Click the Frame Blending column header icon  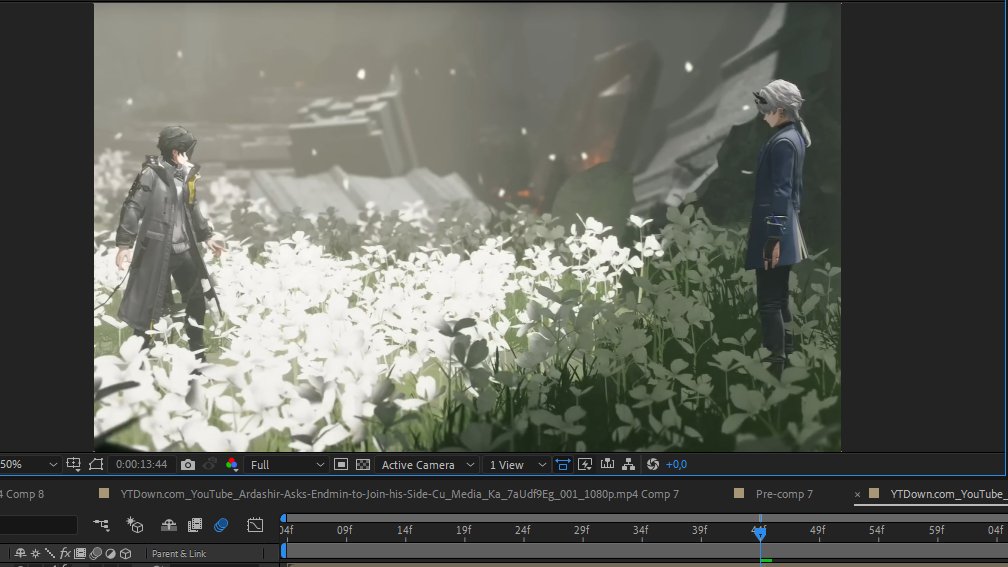(80, 553)
